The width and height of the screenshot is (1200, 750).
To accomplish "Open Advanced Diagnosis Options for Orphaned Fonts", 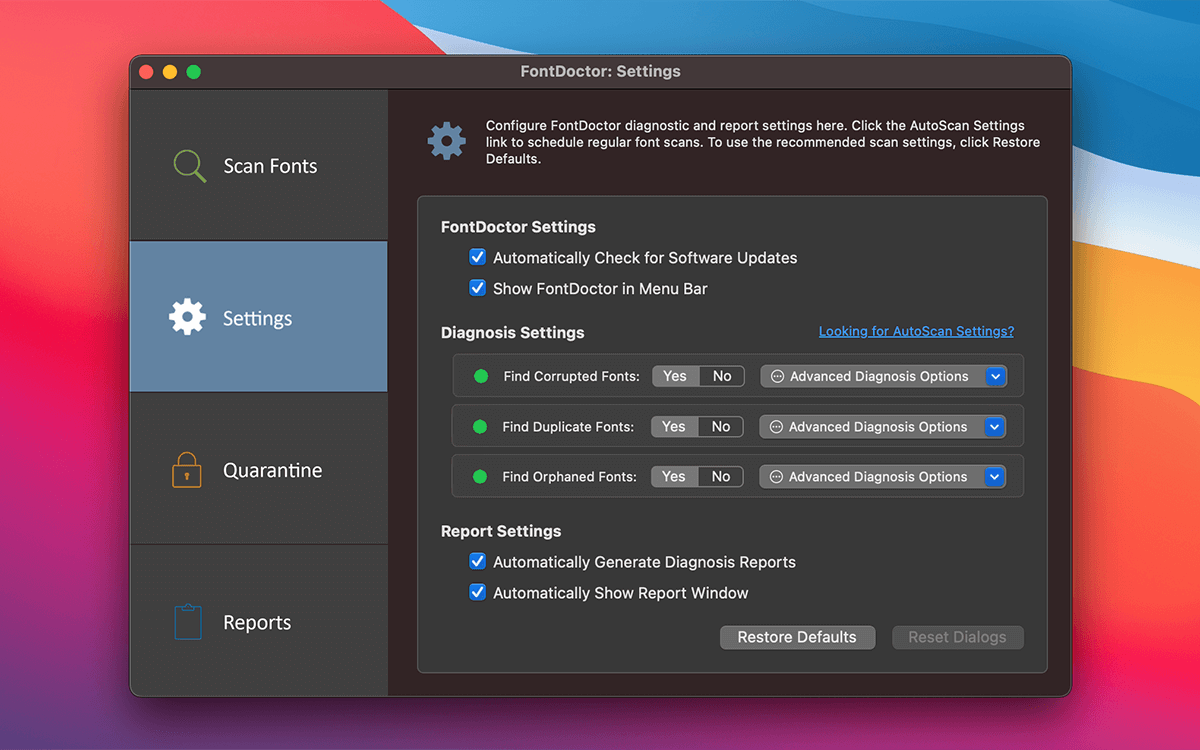I will (x=882, y=476).
